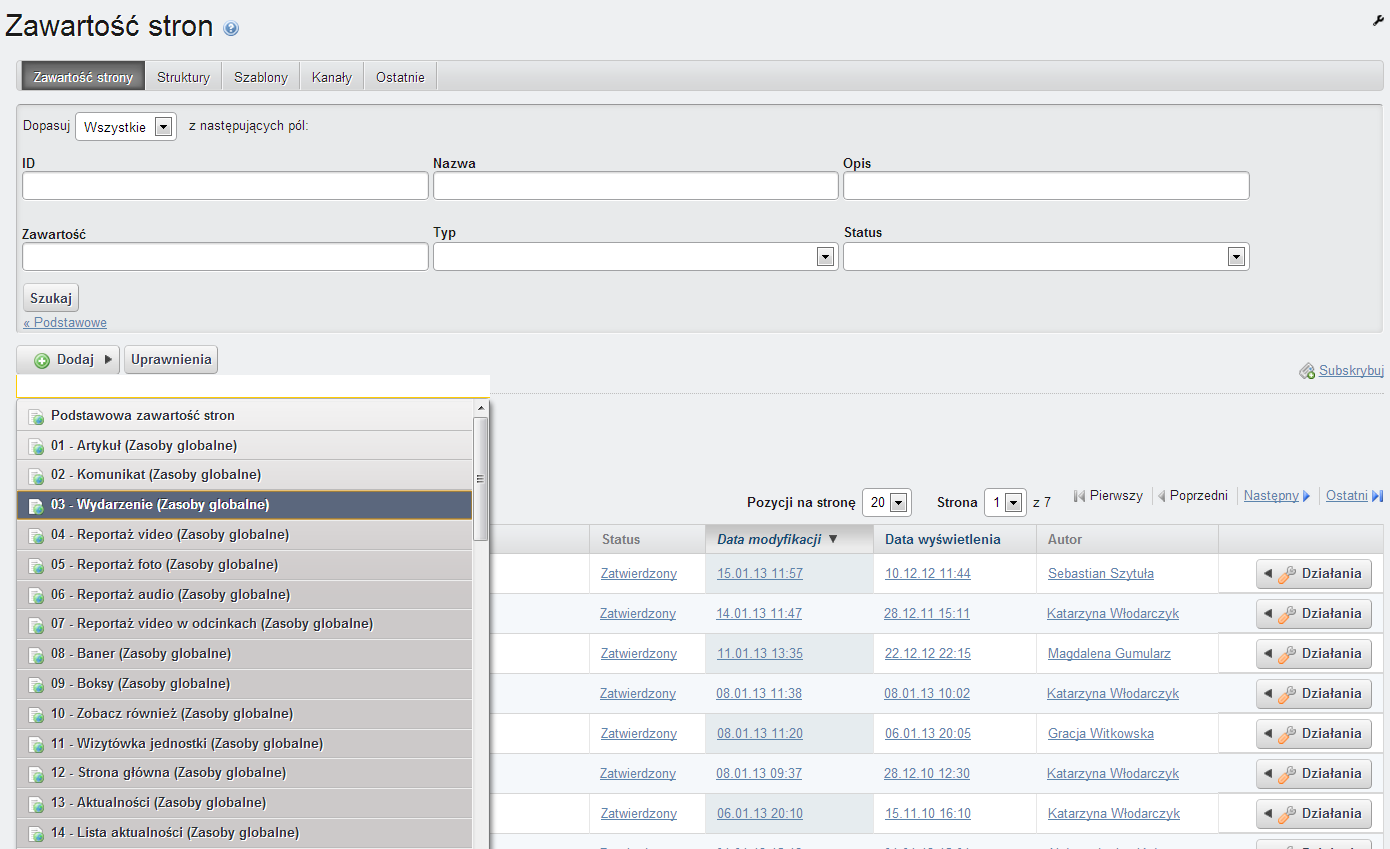The height and width of the screenshot is (849, 1390).
Task: Click the wrench icon in Sebastian Szytuła's row
Action: tap(1287, 574)
